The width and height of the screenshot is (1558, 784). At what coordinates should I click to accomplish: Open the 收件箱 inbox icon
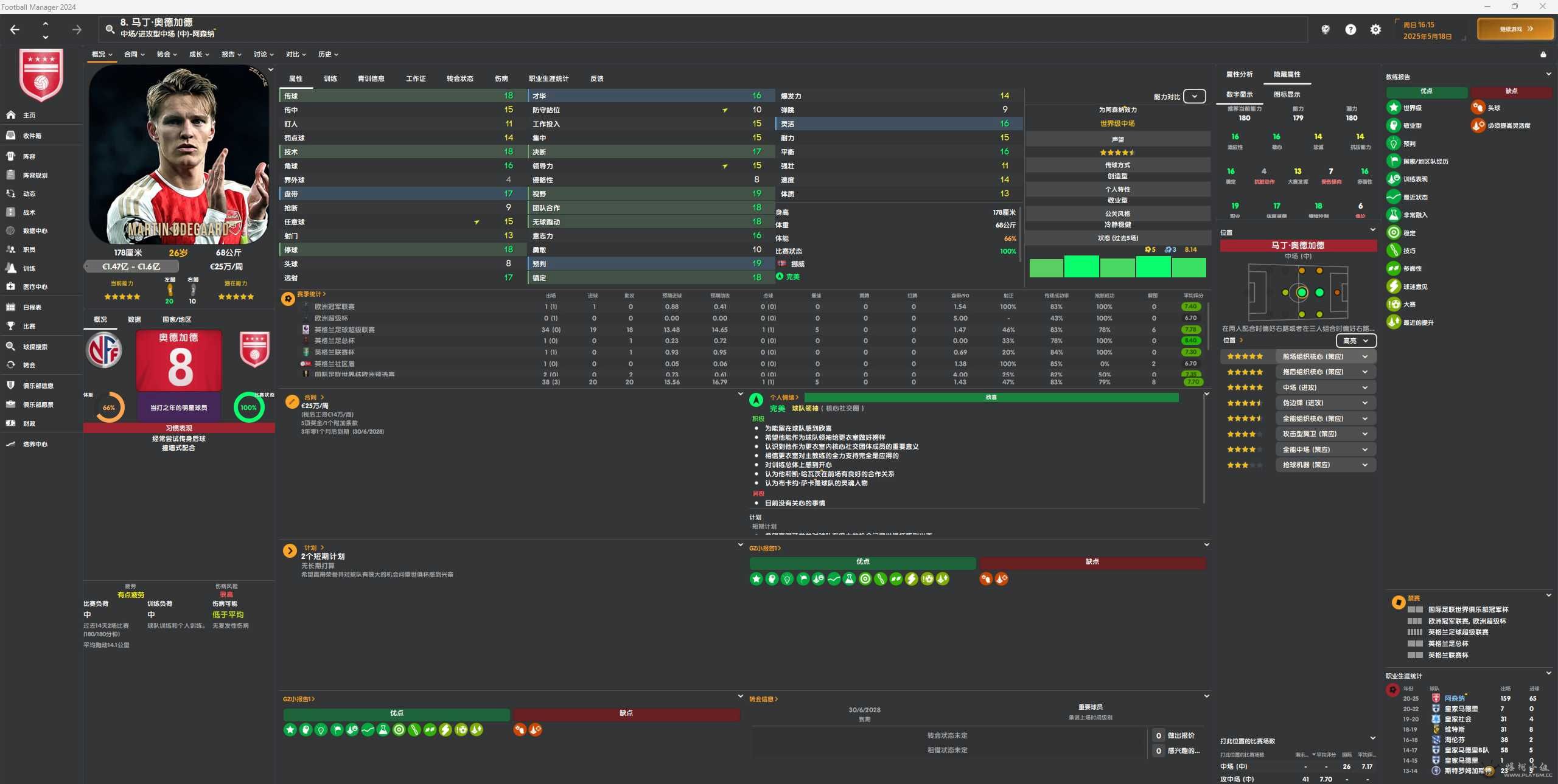[10, 136]
